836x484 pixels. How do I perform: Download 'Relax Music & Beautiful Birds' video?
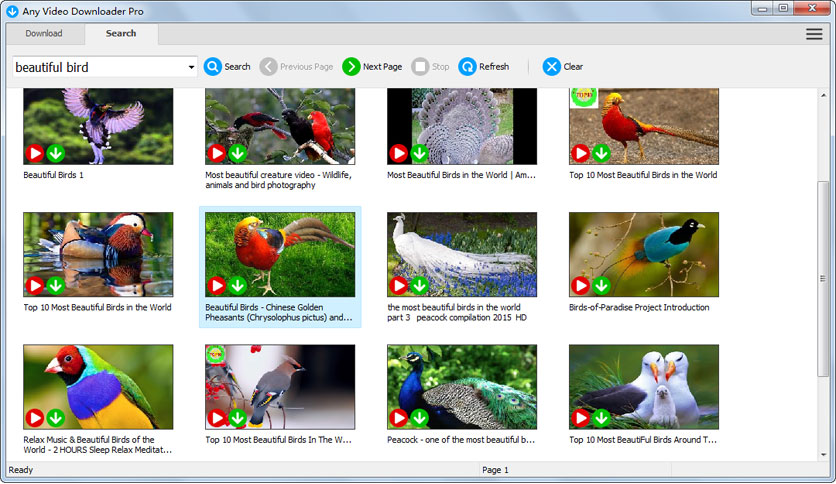(55, 418)
